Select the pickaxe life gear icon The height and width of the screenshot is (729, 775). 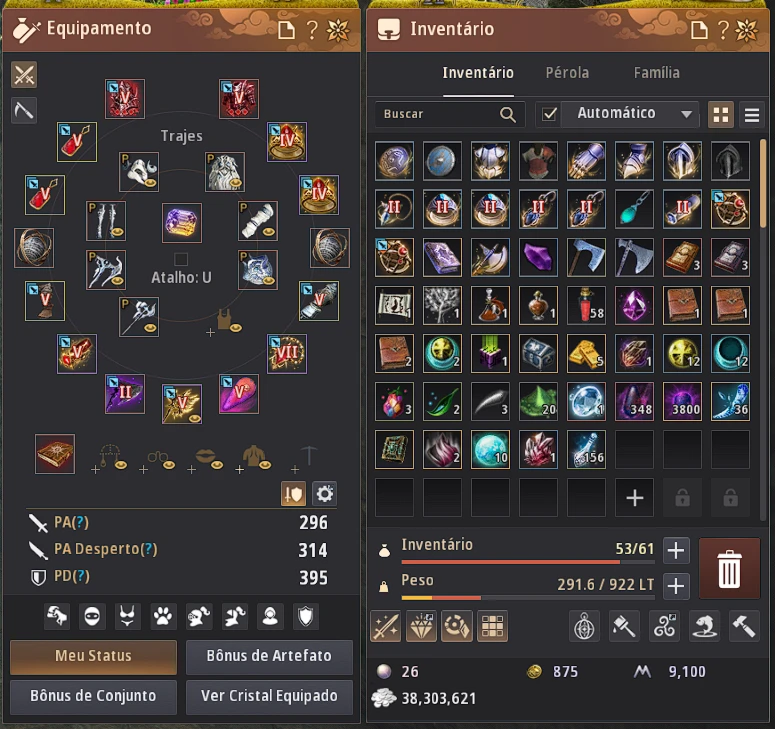(x=24, y=110)
